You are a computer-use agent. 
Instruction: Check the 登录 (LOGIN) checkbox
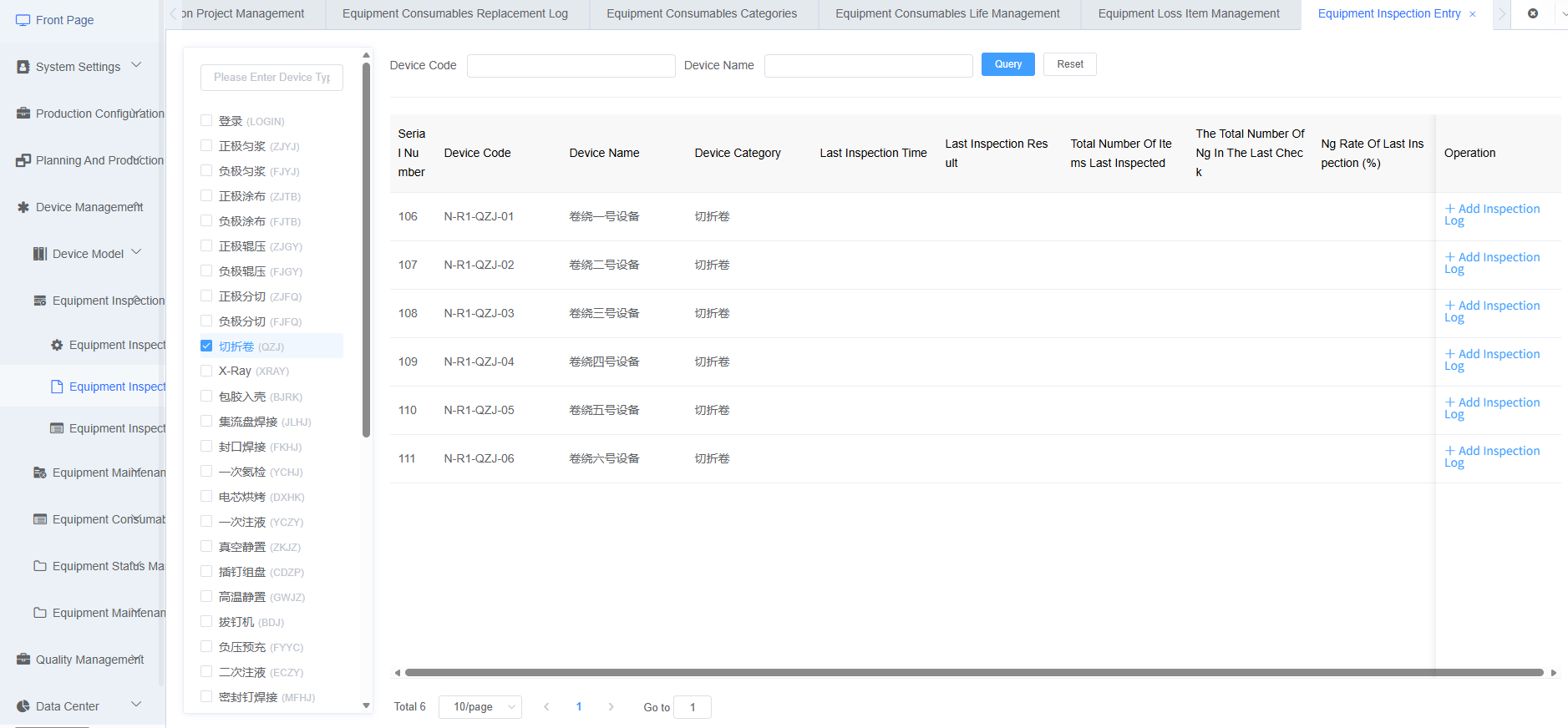[x=206, y=120]
